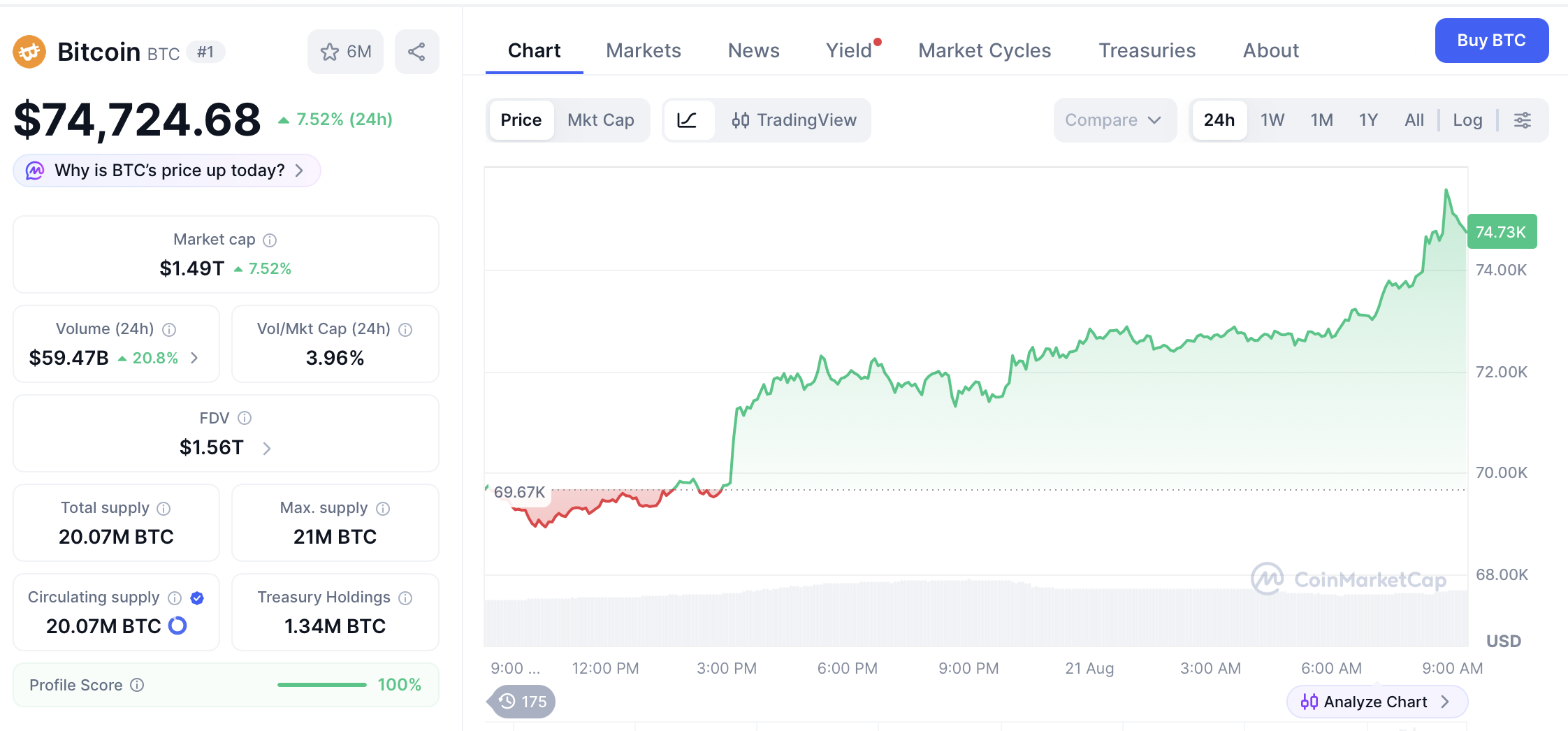
Task: Open the Treasuries tab
Action: coord(1147,51)
